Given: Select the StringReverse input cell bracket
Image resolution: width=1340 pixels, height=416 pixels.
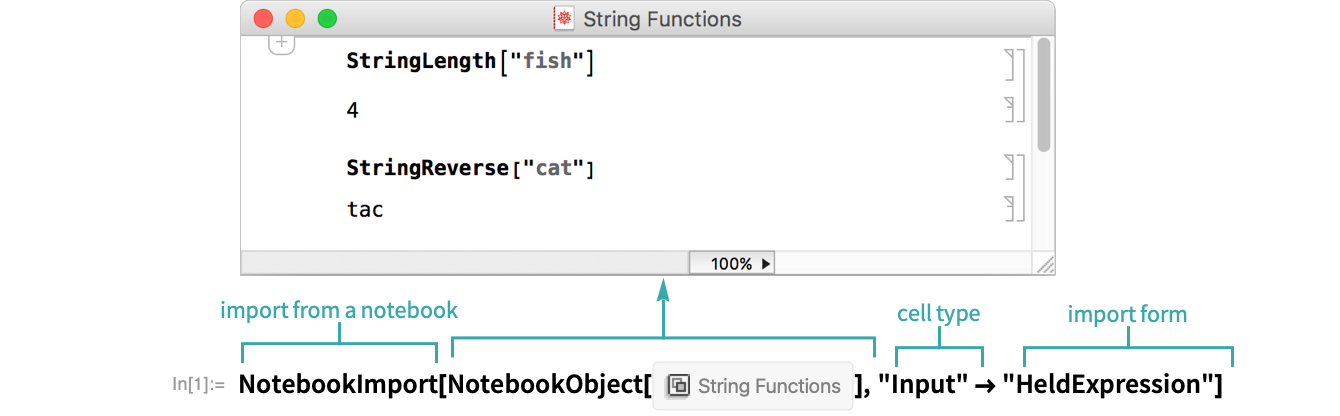Looking at the screenshot, I should [x=1009, y=169].
